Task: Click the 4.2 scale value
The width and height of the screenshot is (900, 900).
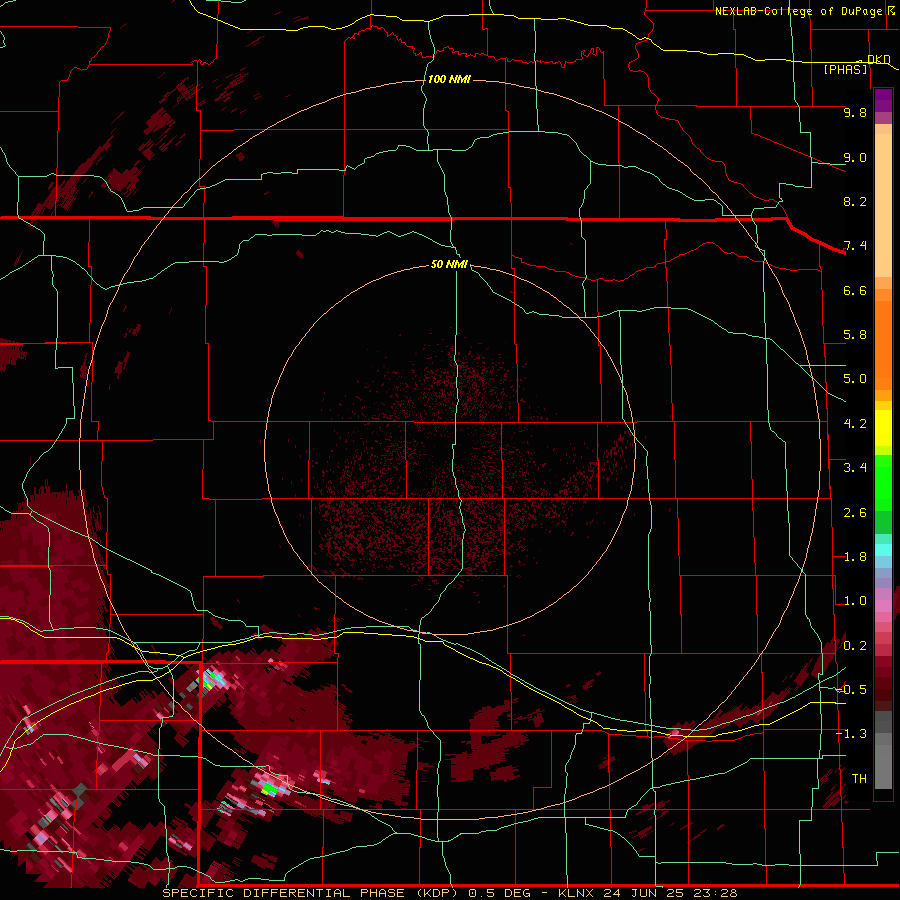Action: [x=855, y=424]
